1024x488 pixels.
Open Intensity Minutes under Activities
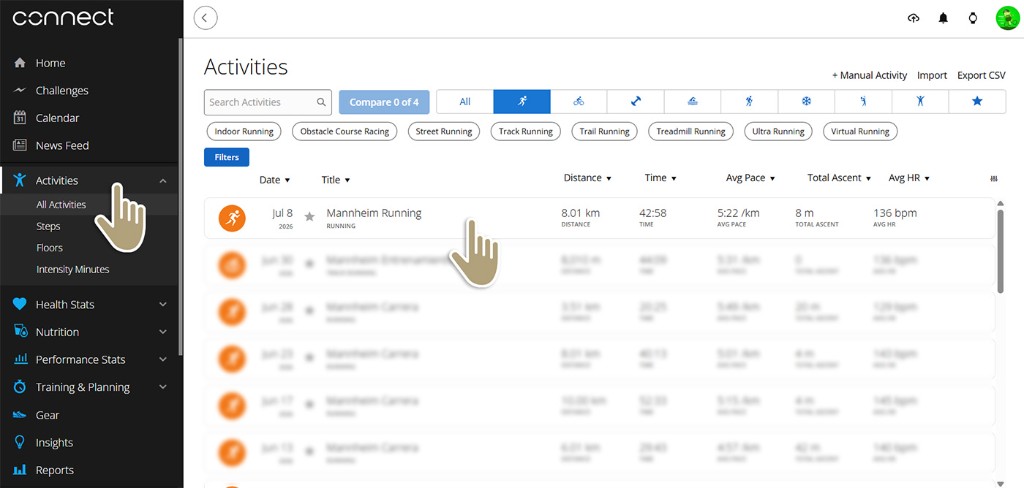(72, 269)
